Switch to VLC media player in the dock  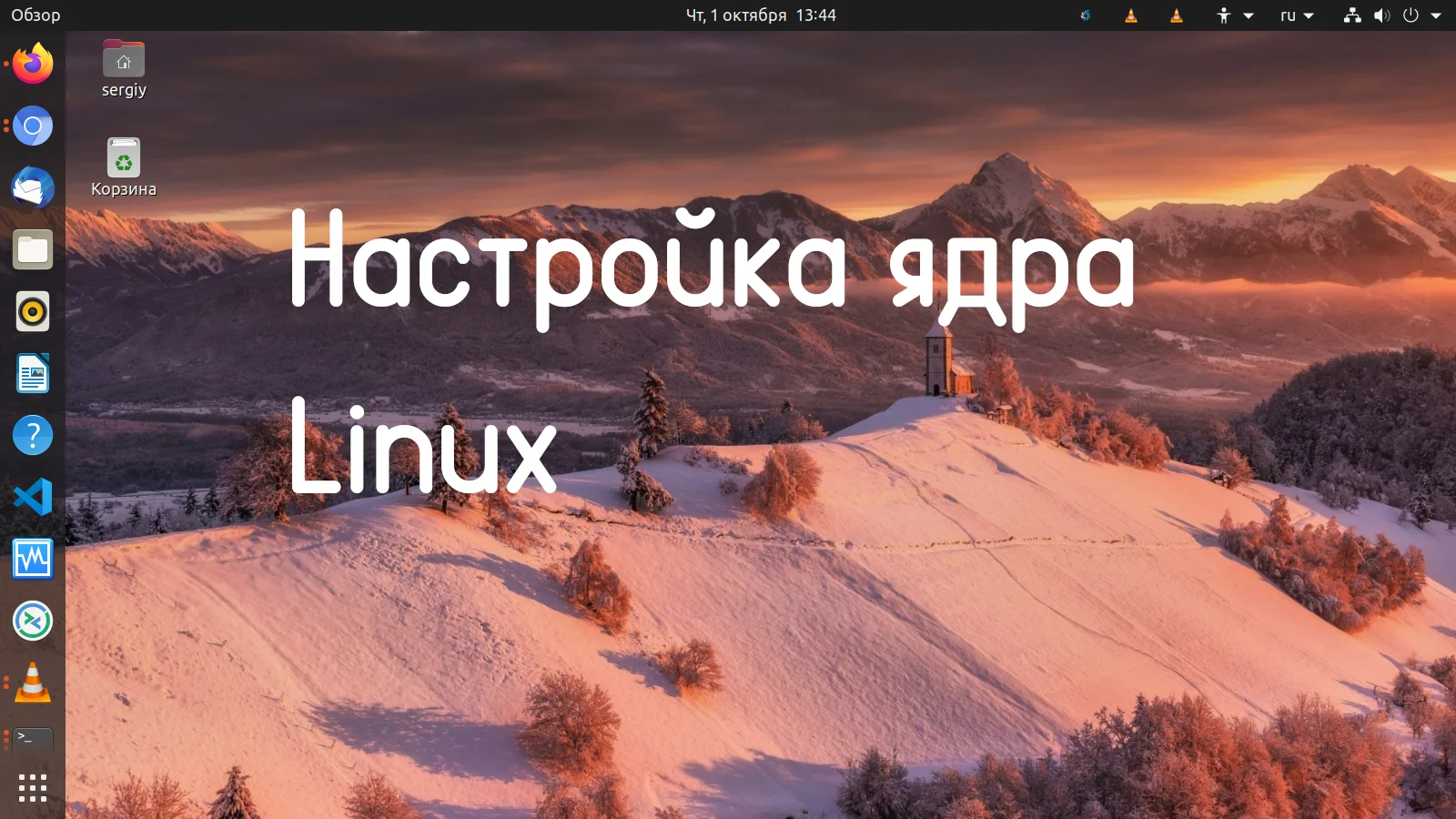(33, 682)
